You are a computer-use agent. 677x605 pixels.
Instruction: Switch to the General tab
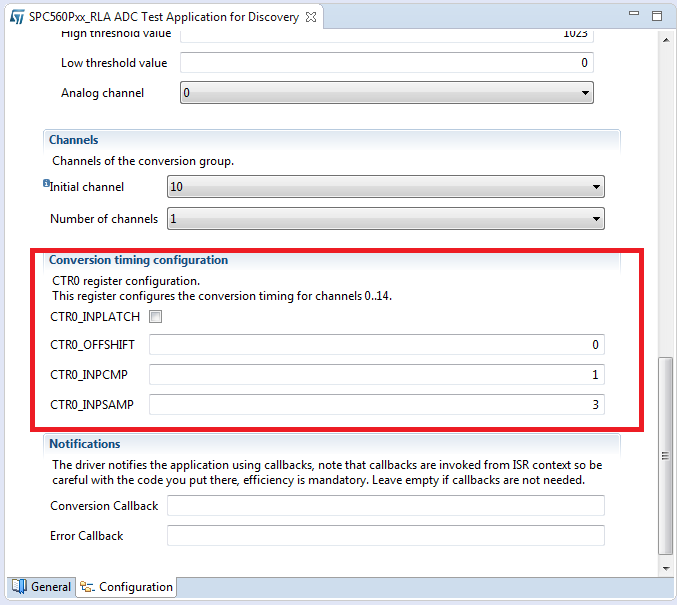[x=41, y=587]
